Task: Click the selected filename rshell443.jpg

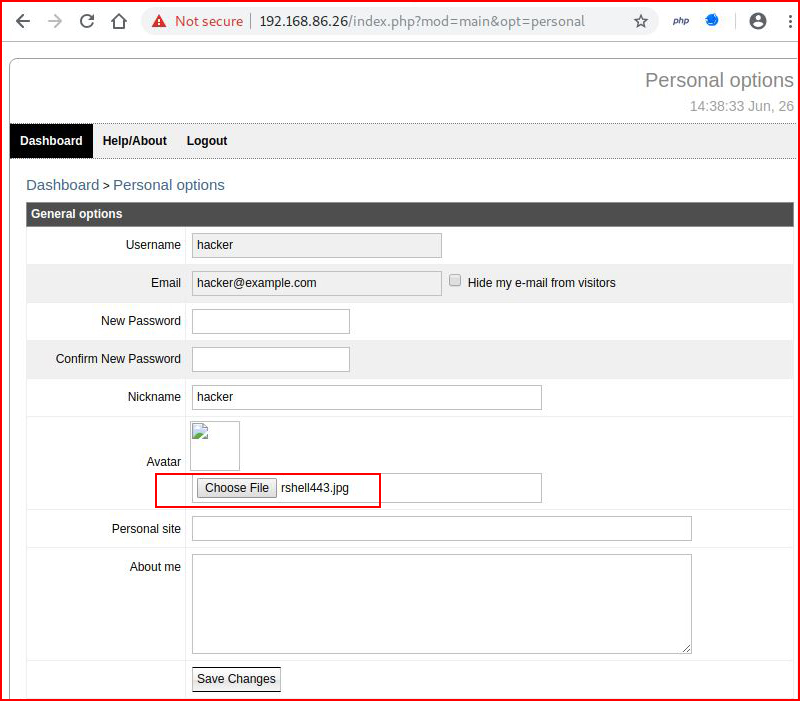Action: coord(315,488)
